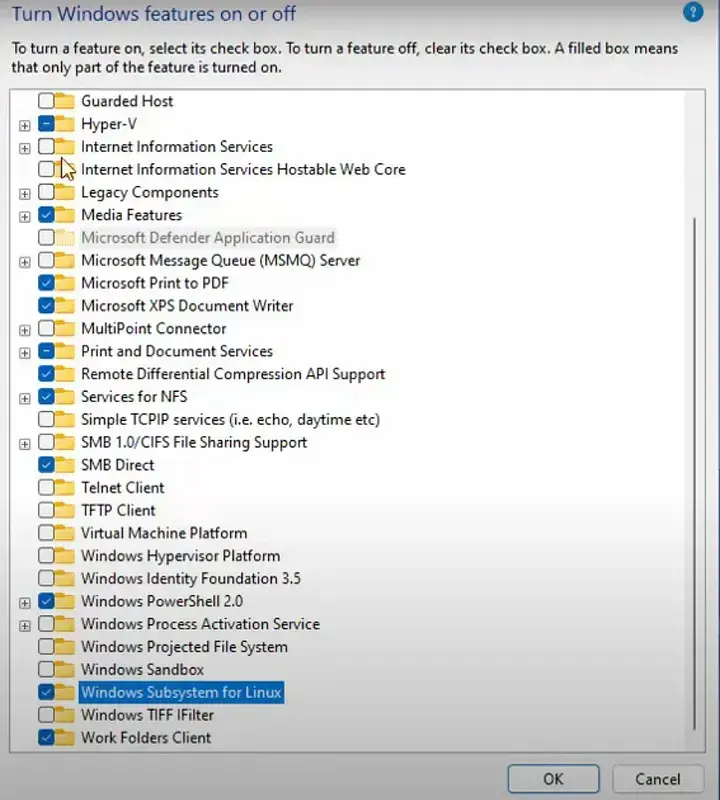
Task: Uncheck Microsoft Print to PDF checkbox
Action: (x=46, y=283)
